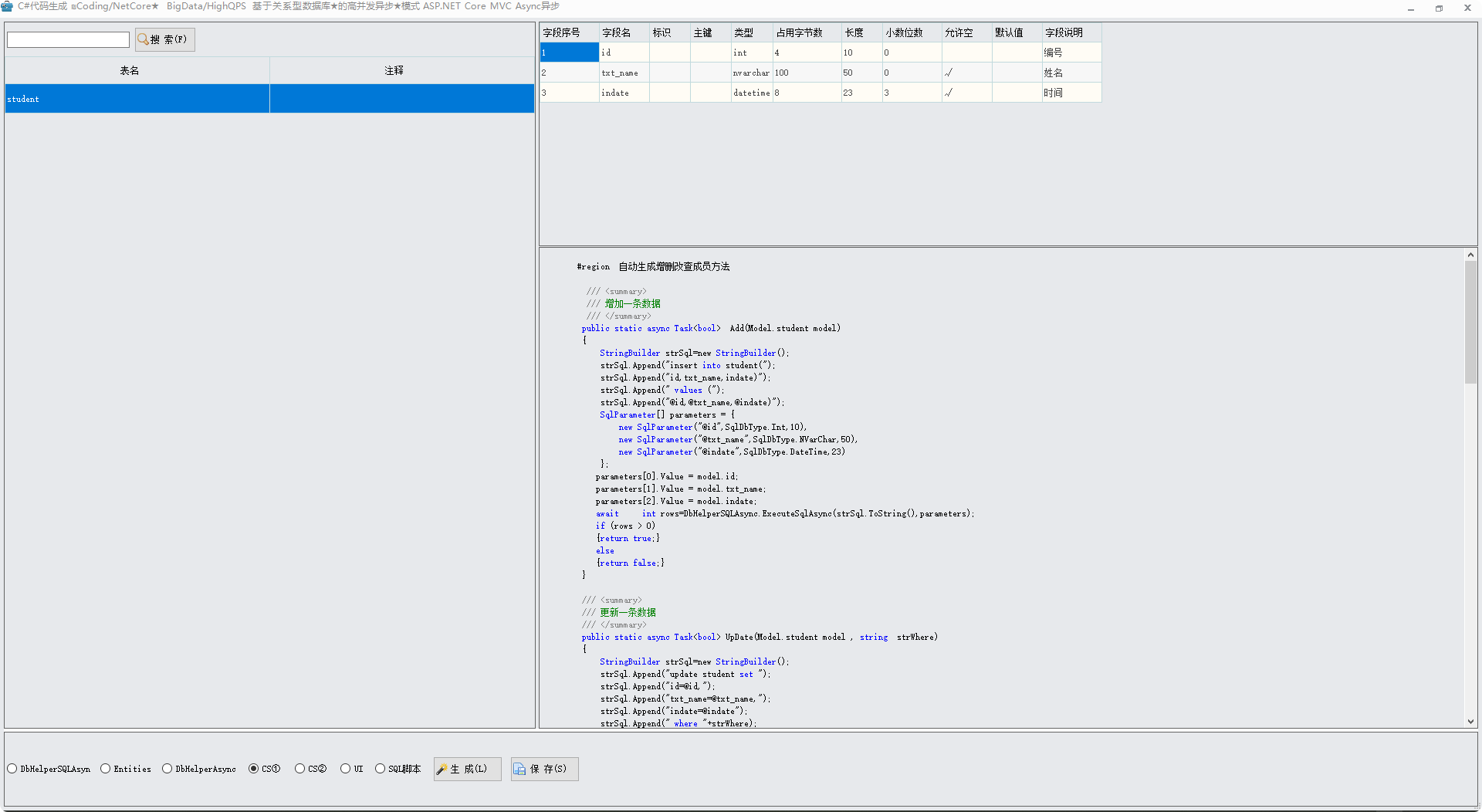Select the CS① radio option
The image size is (1482, 812).
coord(264,769)
